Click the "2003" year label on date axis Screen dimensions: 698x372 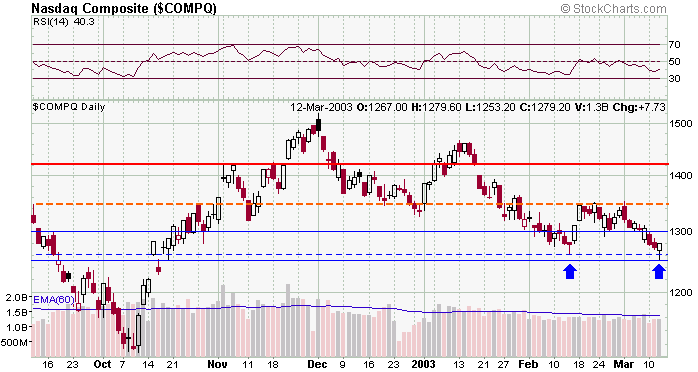pos(423,364)
